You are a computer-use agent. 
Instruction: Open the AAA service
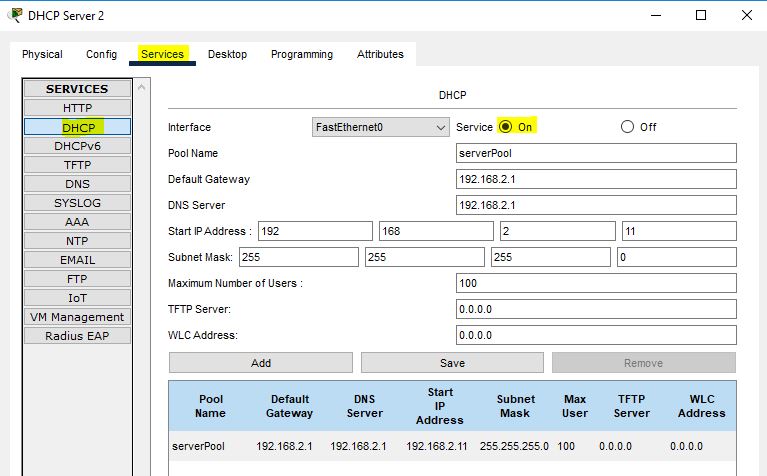77,222
